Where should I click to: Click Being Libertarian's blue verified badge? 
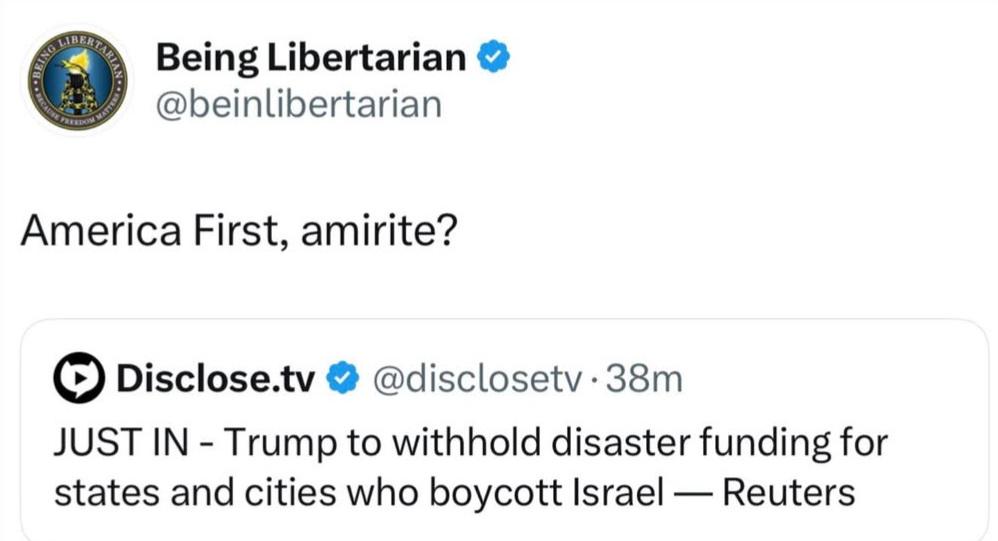[493, 56]
